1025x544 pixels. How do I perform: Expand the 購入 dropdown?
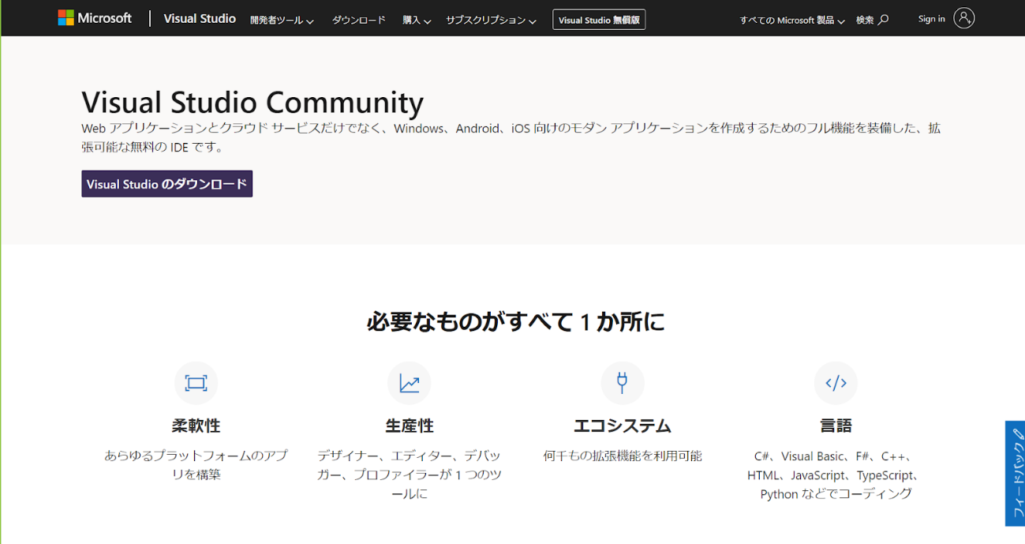[416, 20]
